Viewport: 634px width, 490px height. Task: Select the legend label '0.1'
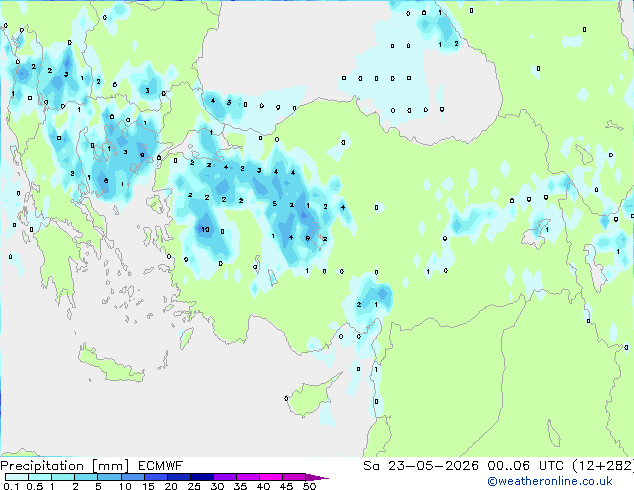coord(11,486)
